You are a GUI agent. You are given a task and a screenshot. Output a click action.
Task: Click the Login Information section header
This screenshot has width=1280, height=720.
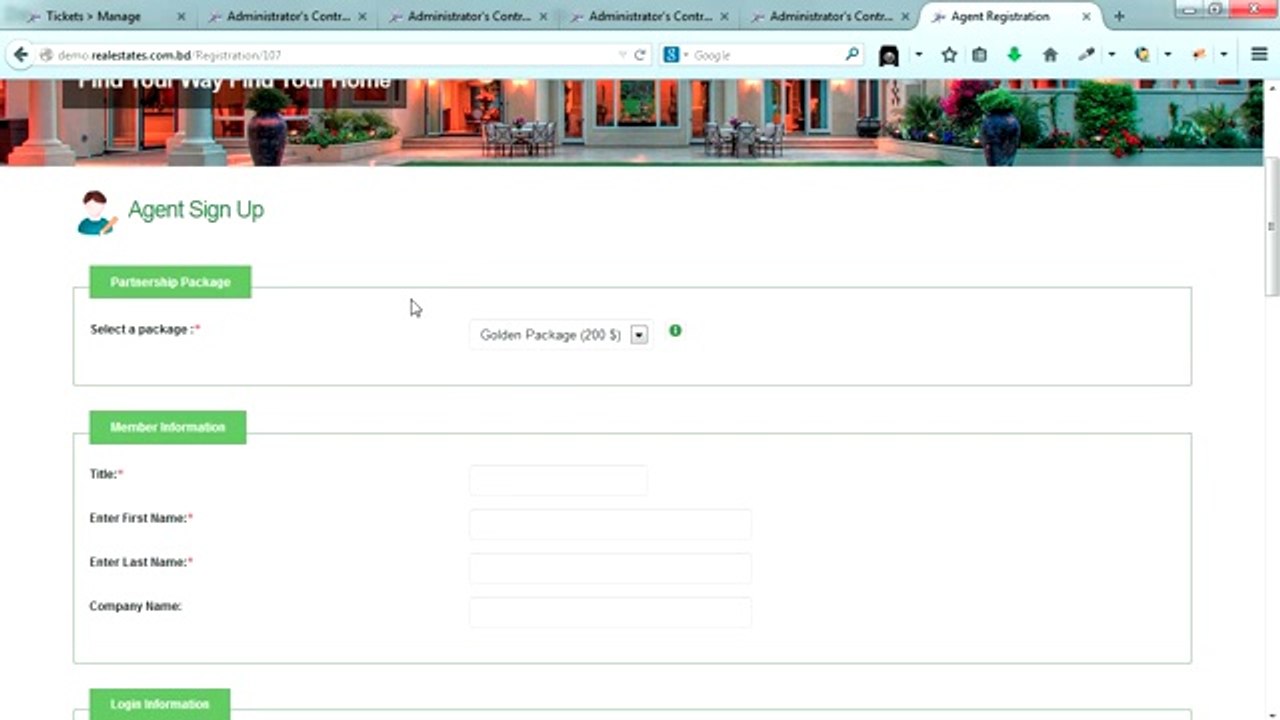[x=160, y=704]
